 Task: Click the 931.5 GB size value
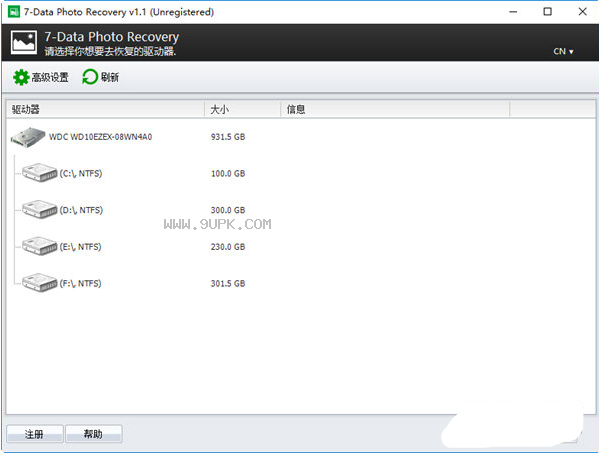pyautogui.click(x=228, y=137)
